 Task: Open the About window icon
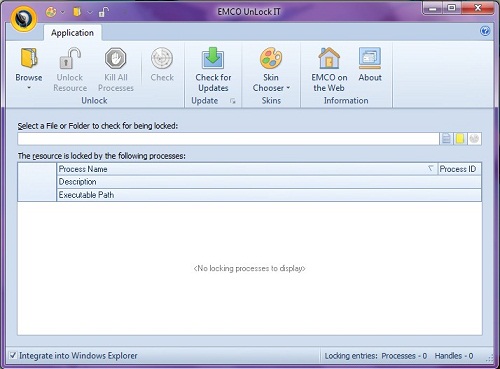tap(370, 58)
